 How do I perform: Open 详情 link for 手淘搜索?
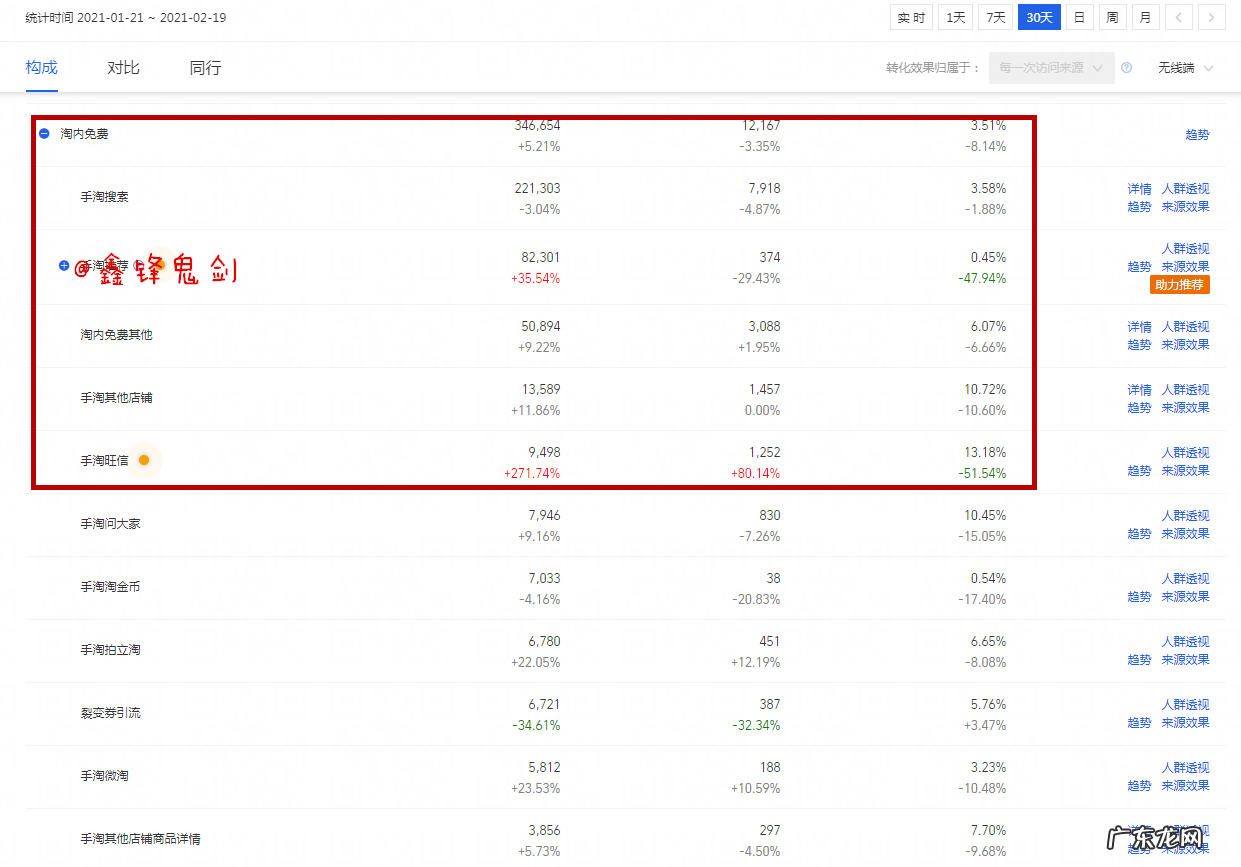tap(1139, 189)
